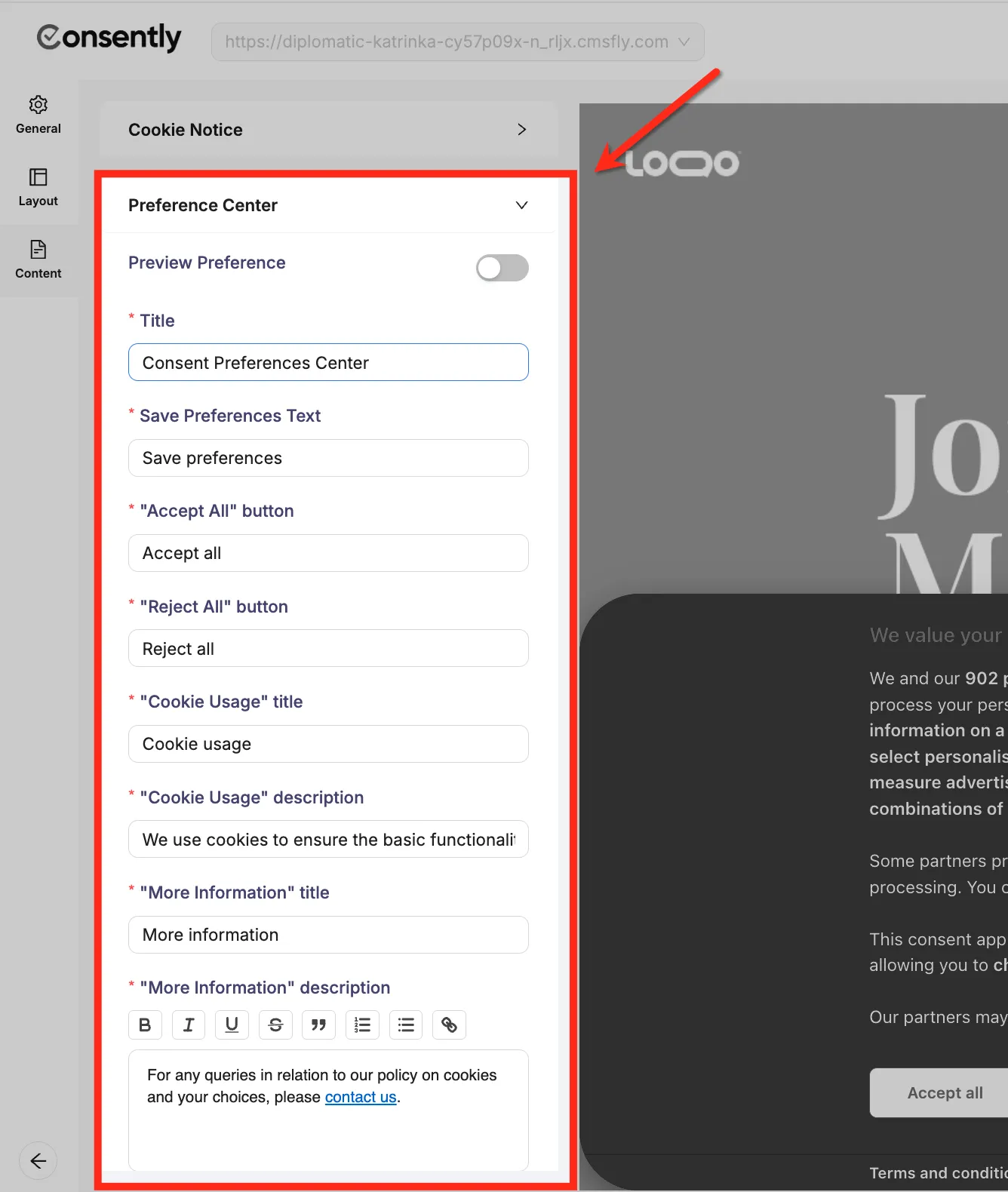Click the Save Preferences Text field

[328, 458]
